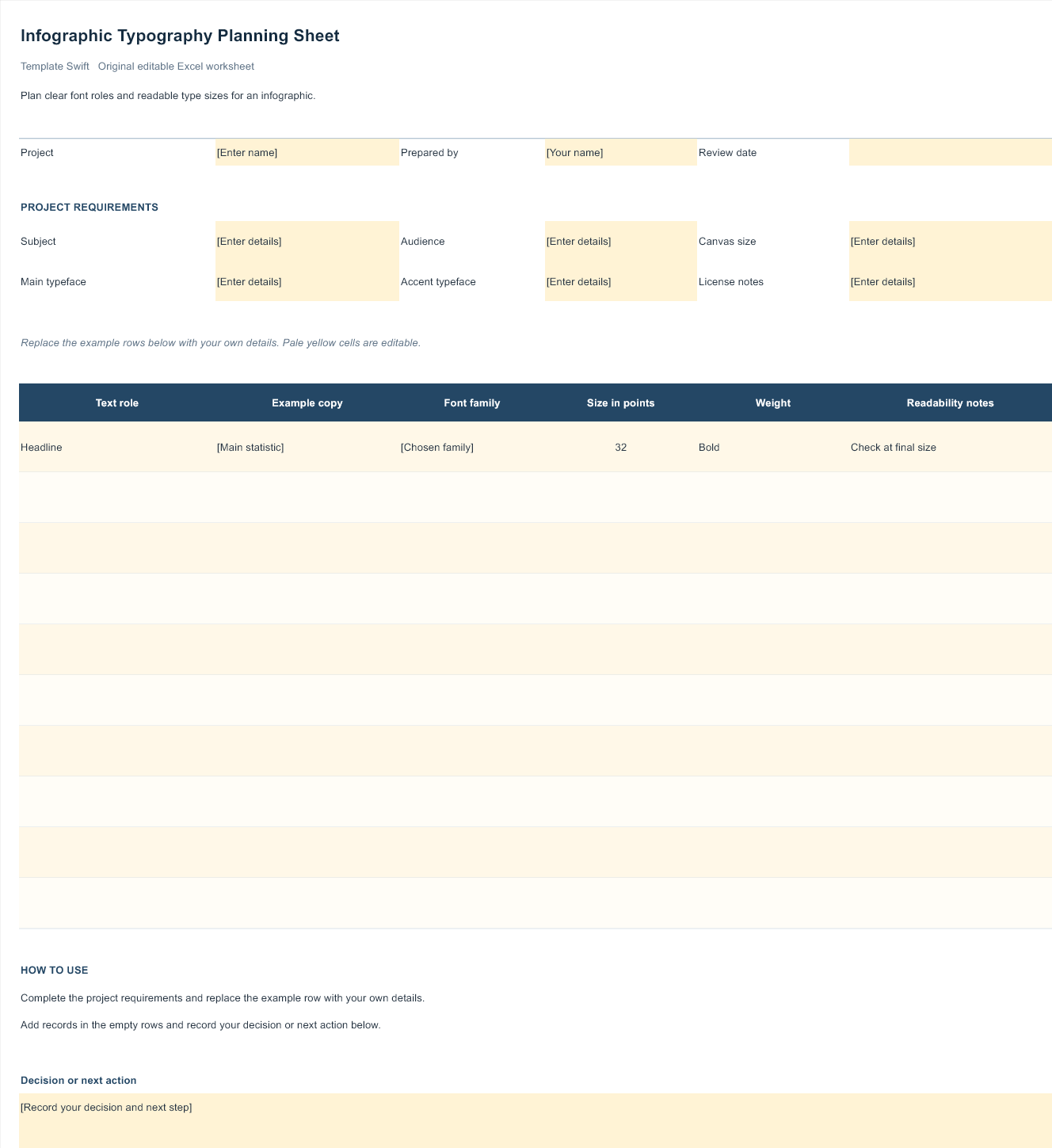1052x1148 pixels.
Task: Select the 'Original editable Excel worksheet' text
Action: pyautogui.click(x=176, y=67)
